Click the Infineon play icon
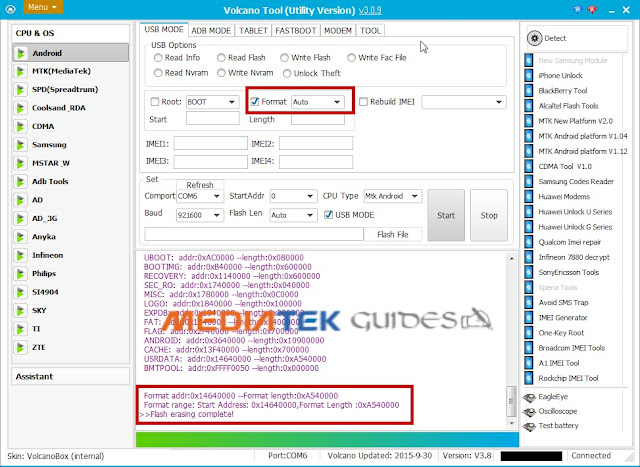Screen dimensions: 640x467 click(20, 255)
